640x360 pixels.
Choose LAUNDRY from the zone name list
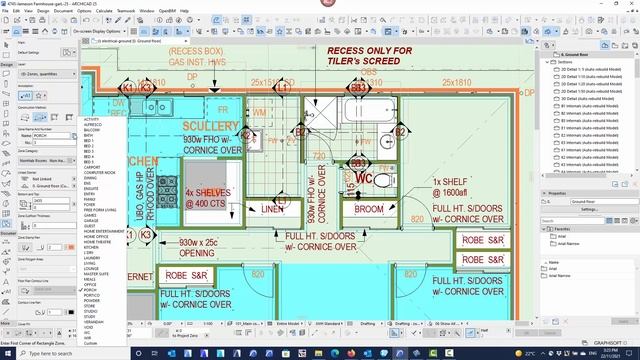pos(92,258)
